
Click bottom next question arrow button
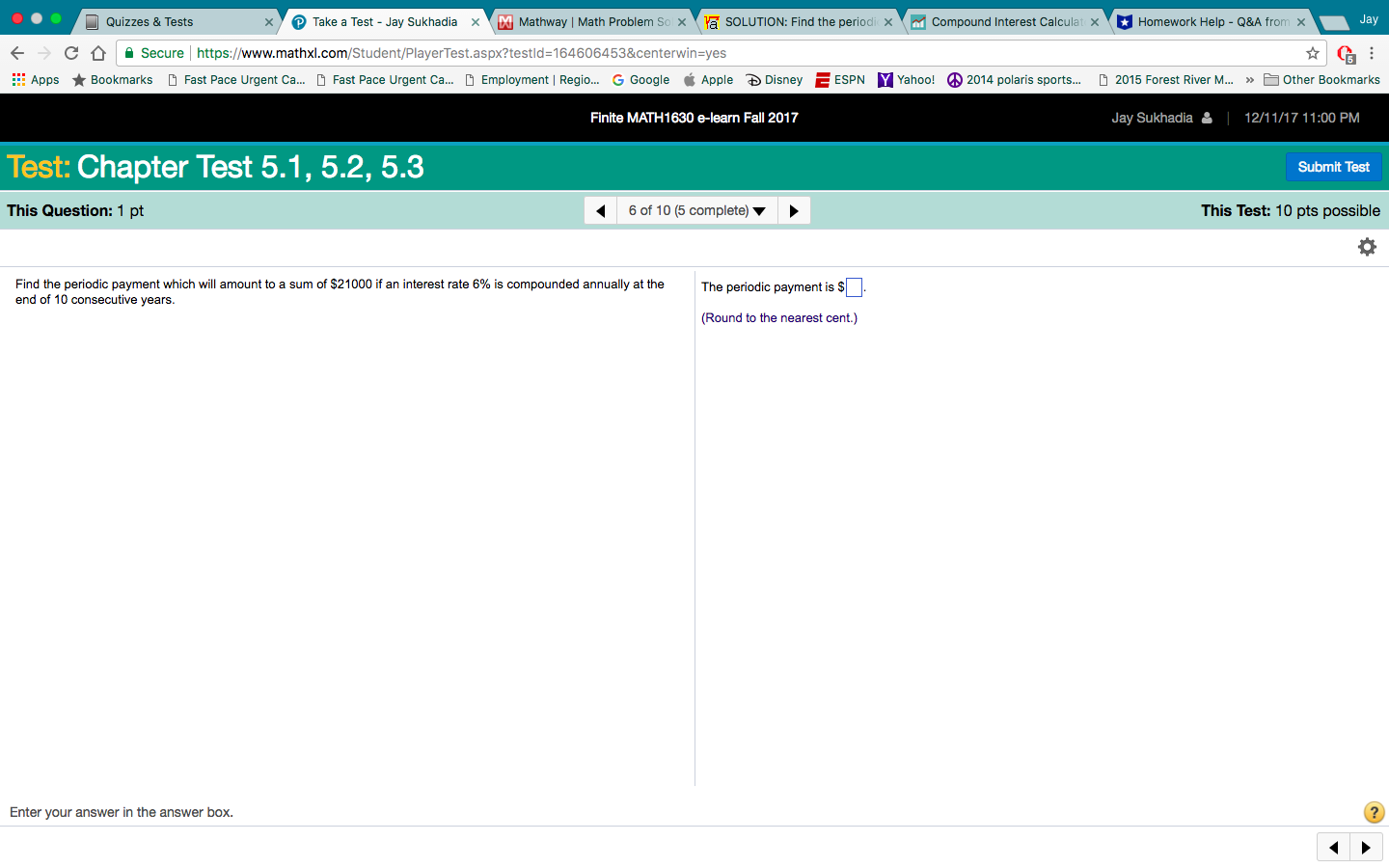(1366, 848)
